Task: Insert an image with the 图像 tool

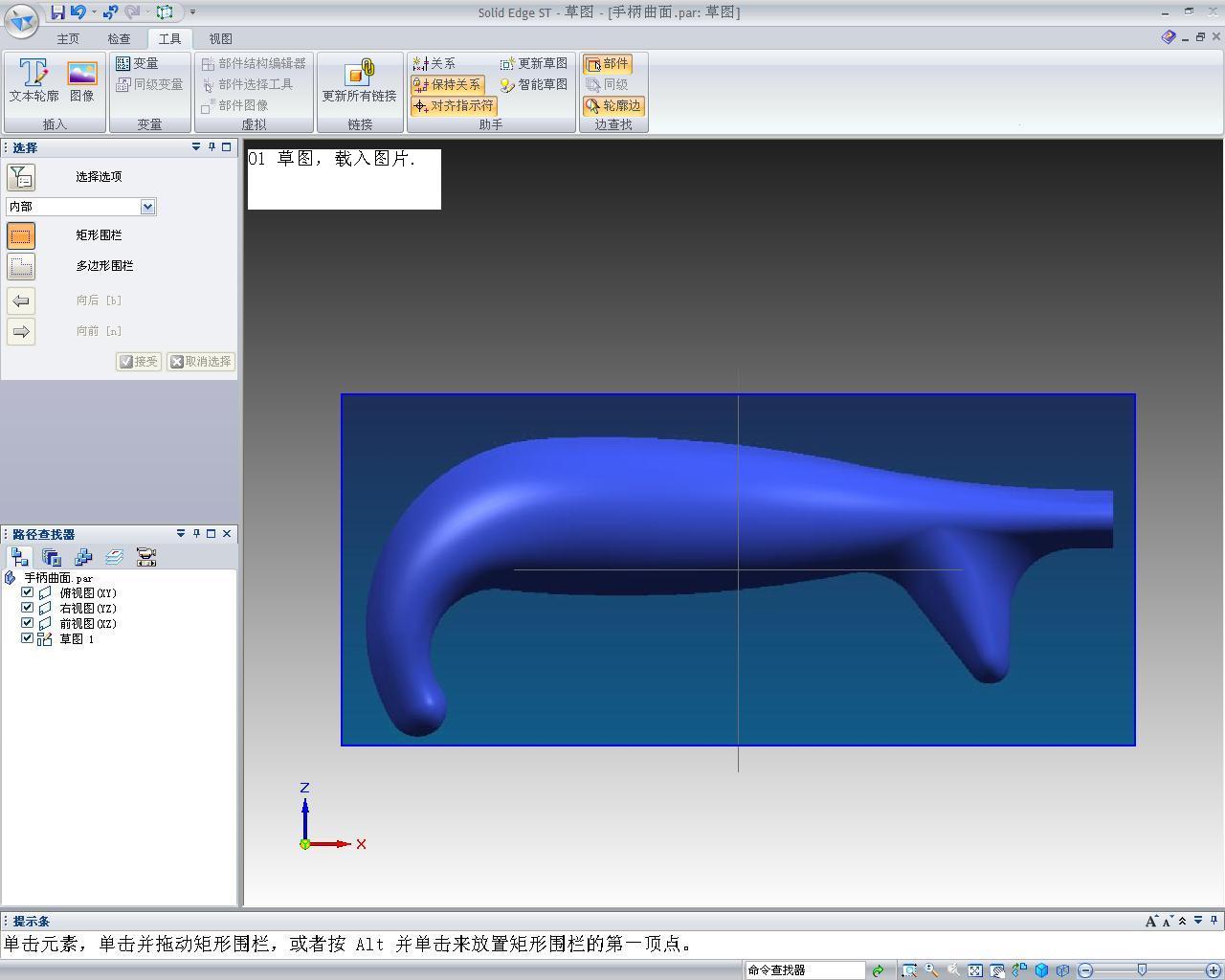Action: pyautogui.click(x=82, y=81)
